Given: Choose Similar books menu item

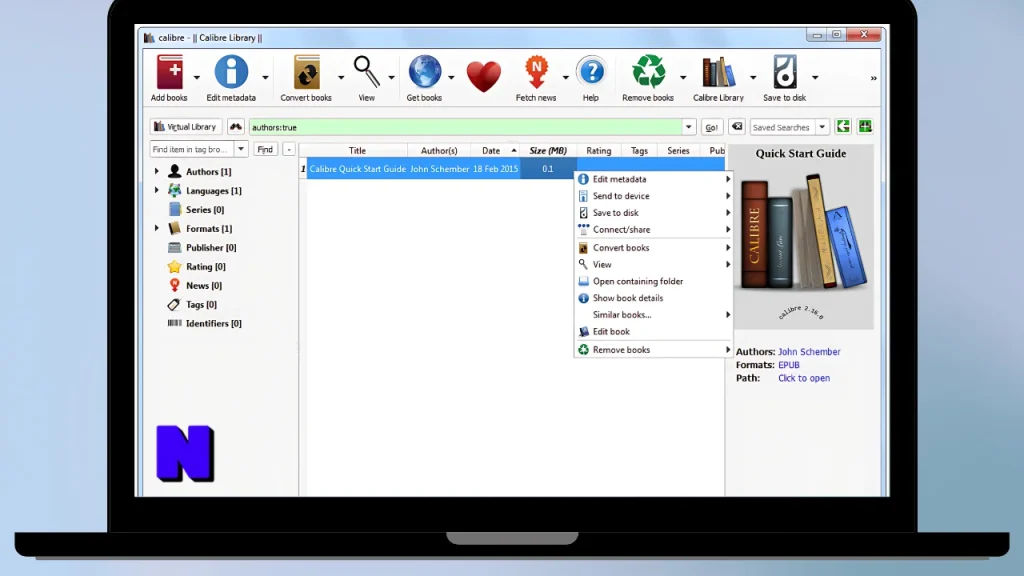Looking at the screenshot, I should 652,315.
